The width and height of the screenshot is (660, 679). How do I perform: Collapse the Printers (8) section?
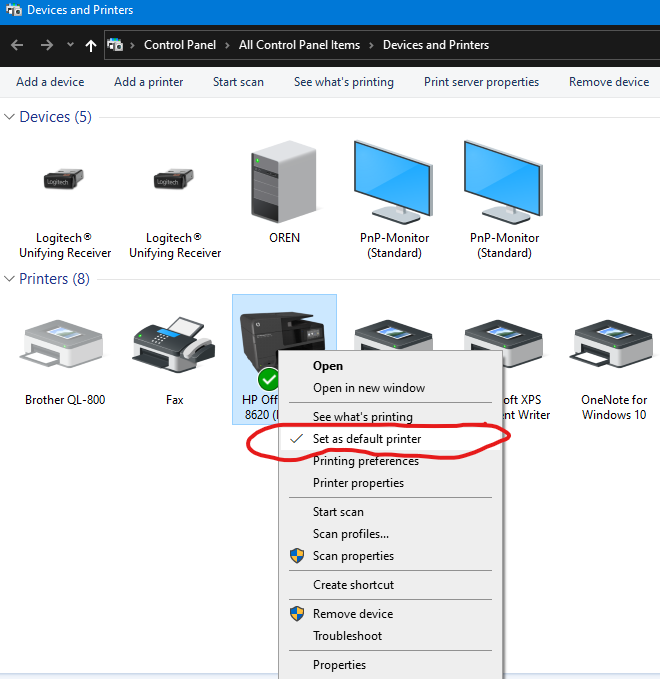[x=9, y=279]
